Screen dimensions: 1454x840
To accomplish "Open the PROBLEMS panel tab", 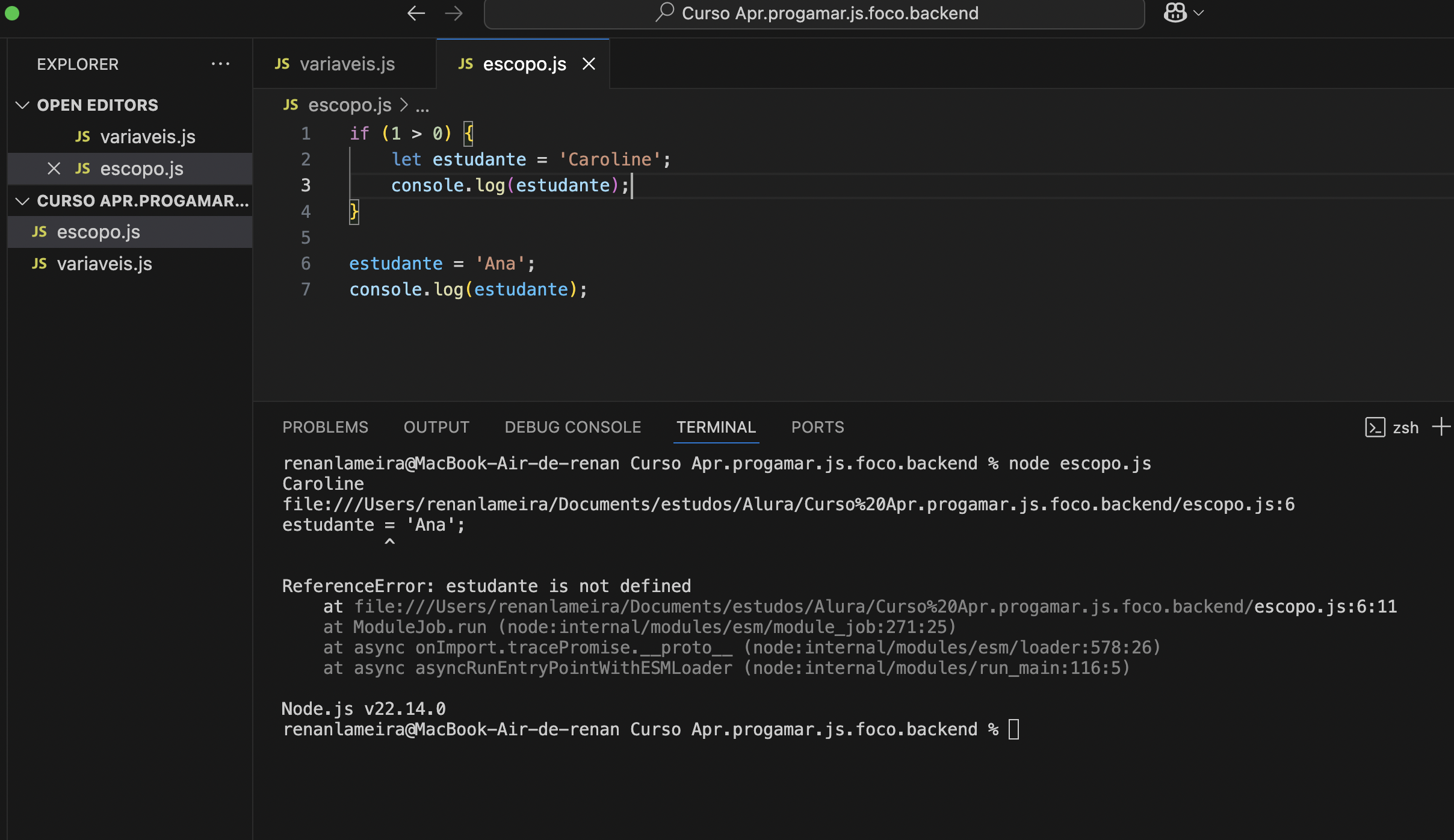I will coord(325,427).
